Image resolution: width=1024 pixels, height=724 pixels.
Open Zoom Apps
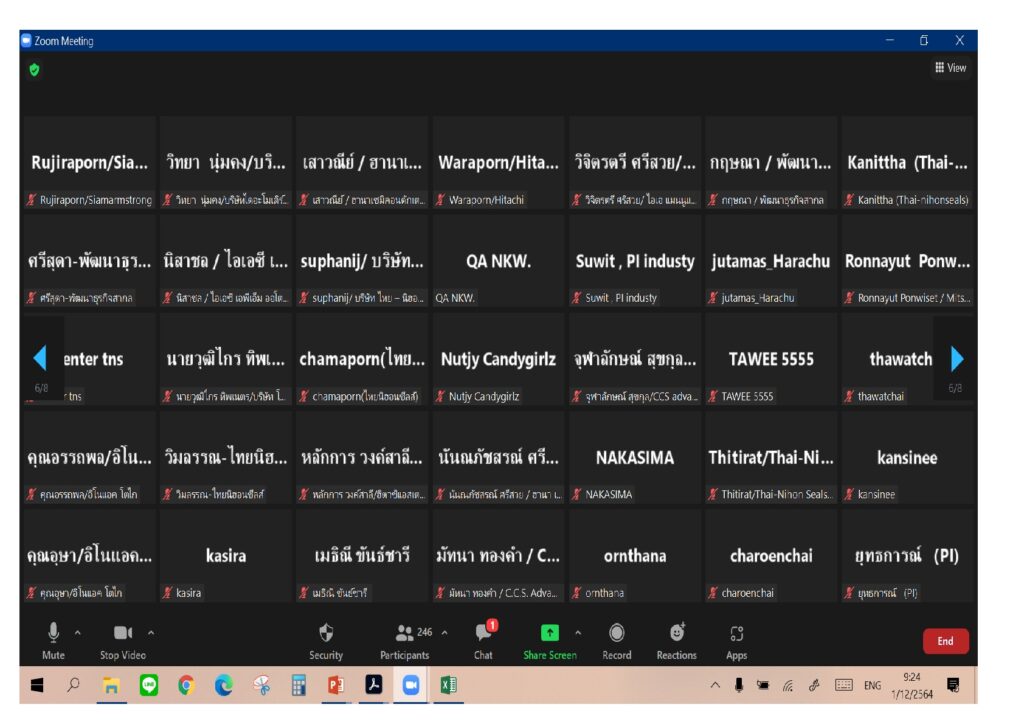(x=737, y=640)
